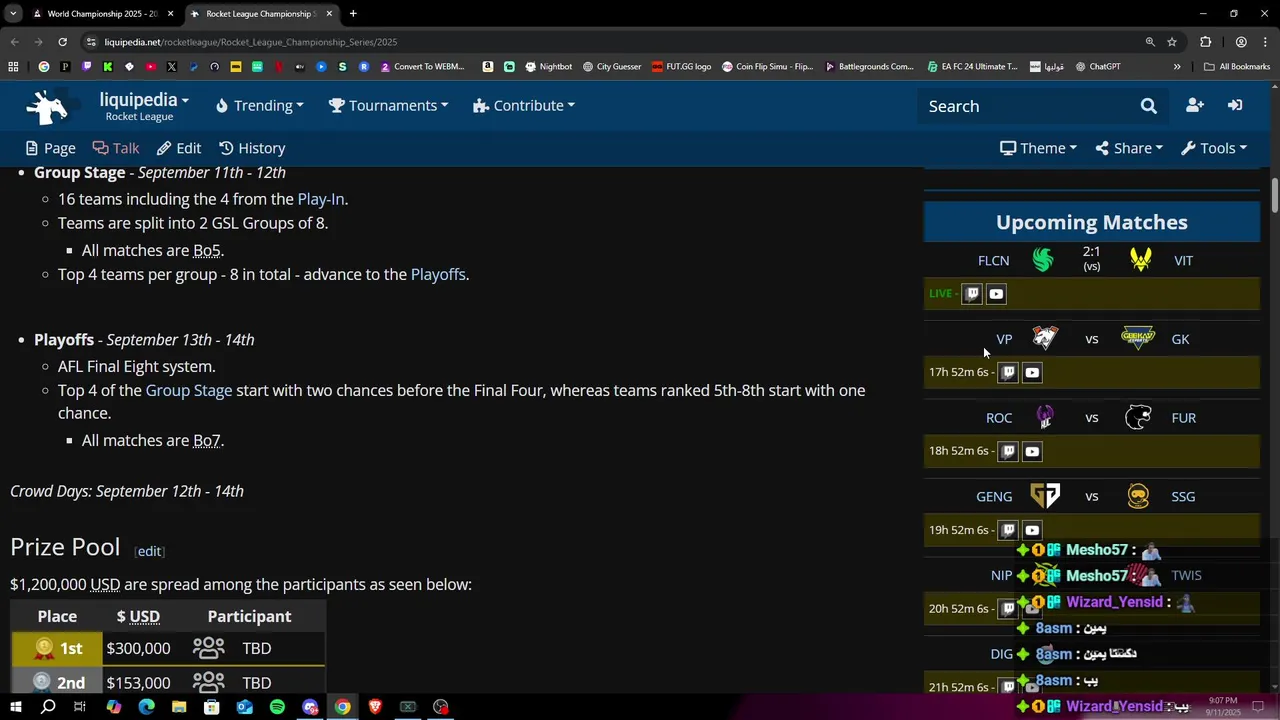
Task: Edit the Prize Pool section
Action: (149, 551)
